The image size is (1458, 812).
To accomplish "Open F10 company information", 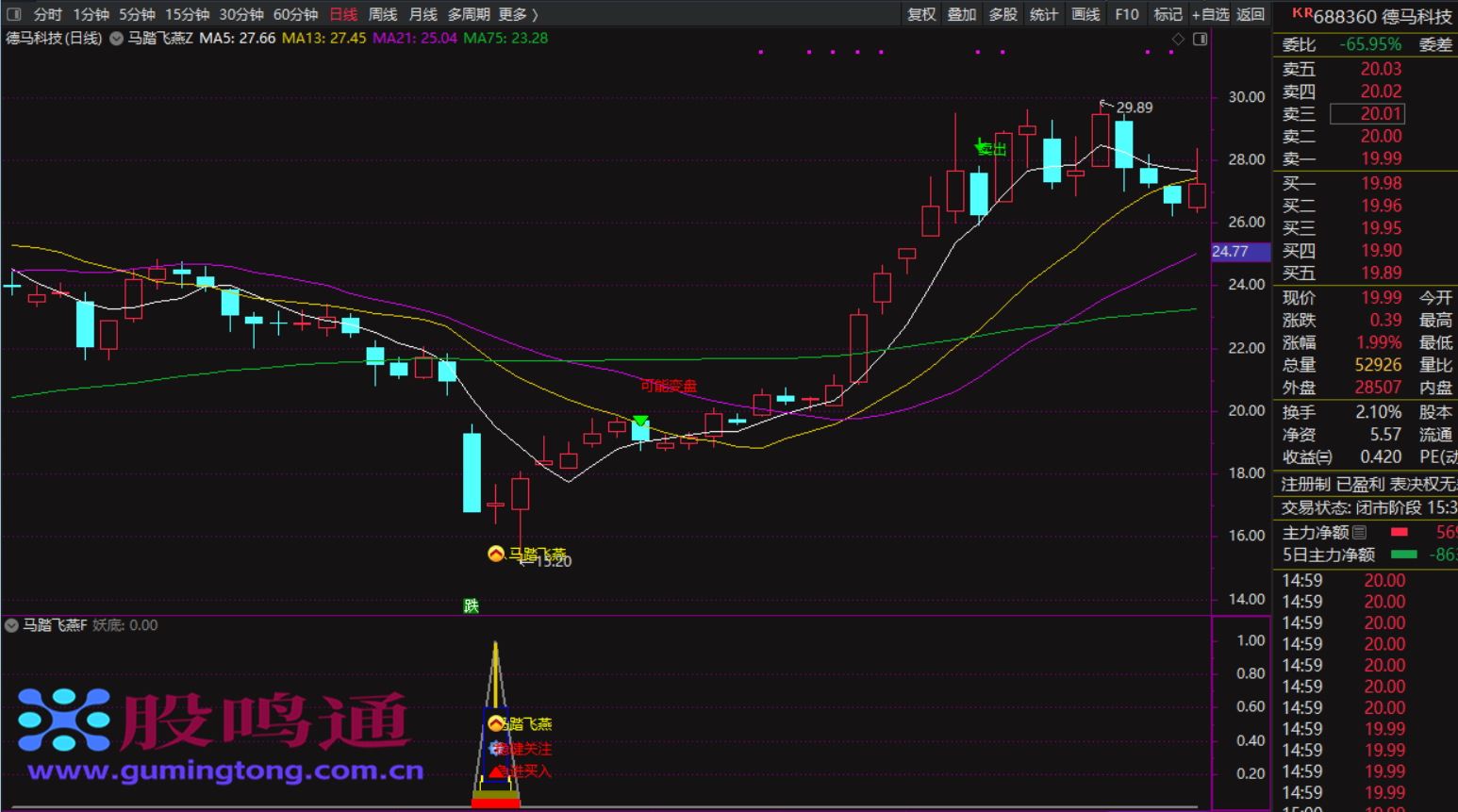I will pos(1126,14).
